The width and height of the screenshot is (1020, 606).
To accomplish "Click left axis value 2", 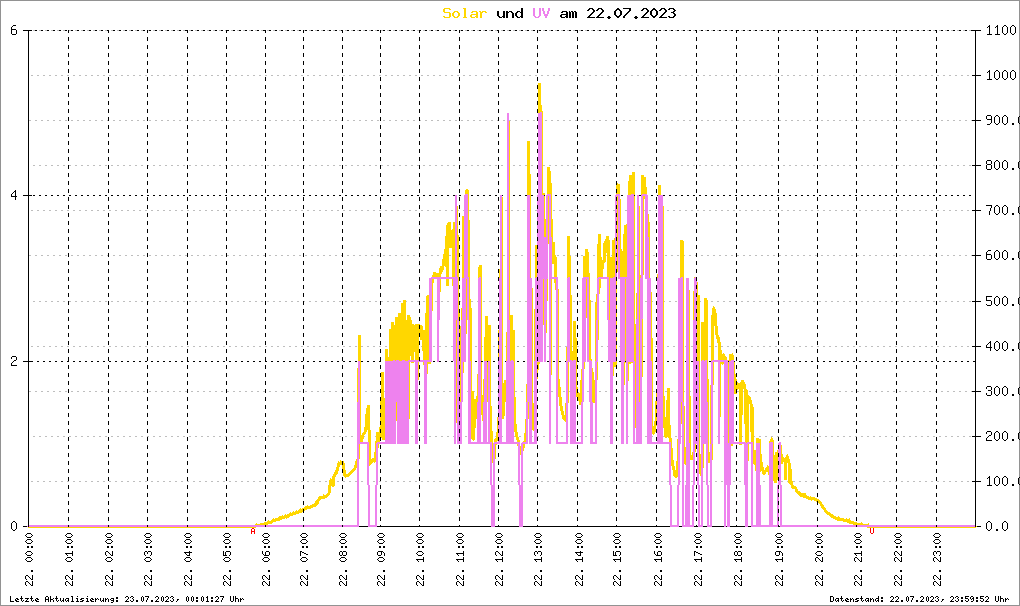I will (14, 362).
